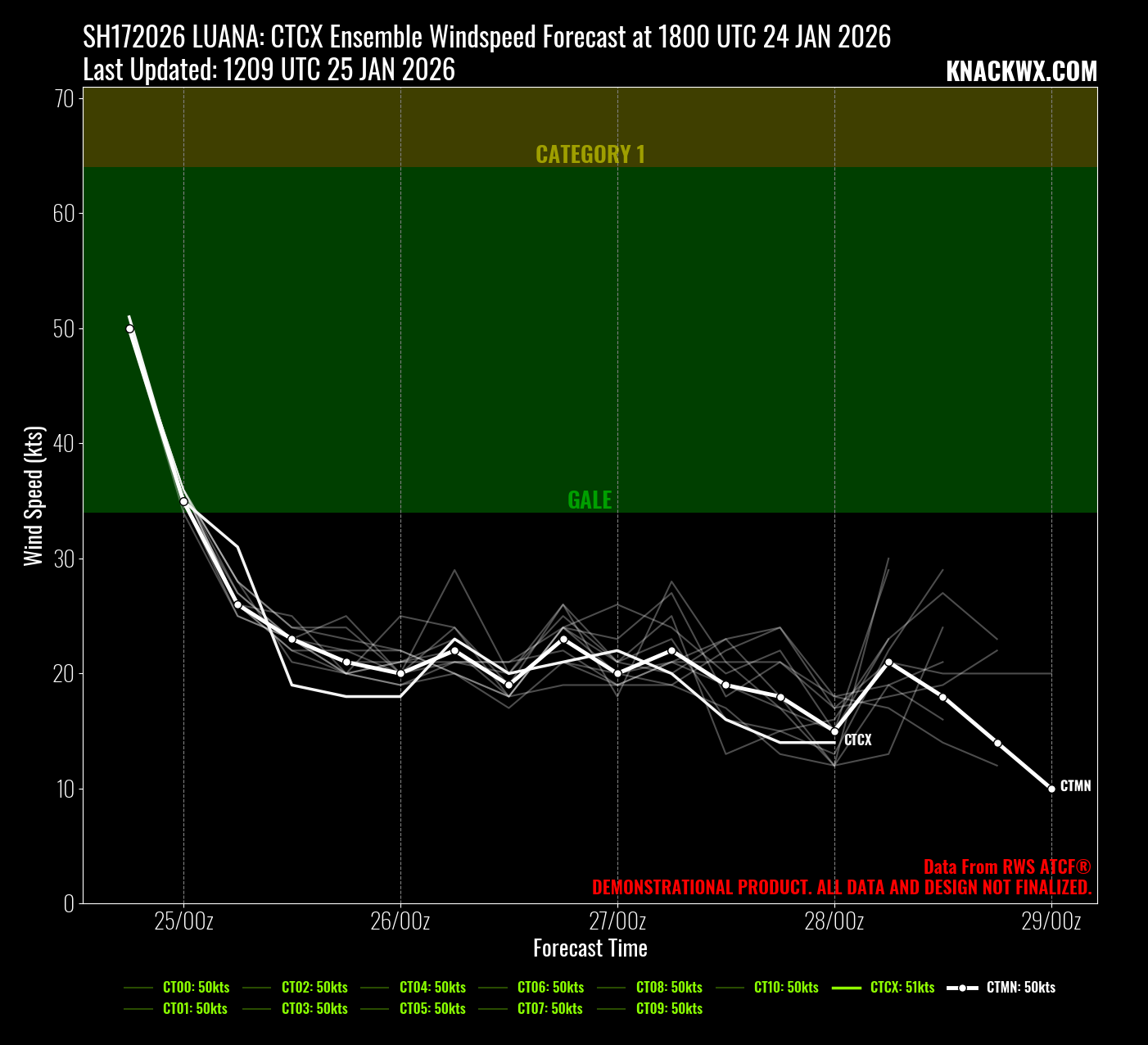
Task: Click the Forecast Time axis title
Action: (x=590, y=948)
